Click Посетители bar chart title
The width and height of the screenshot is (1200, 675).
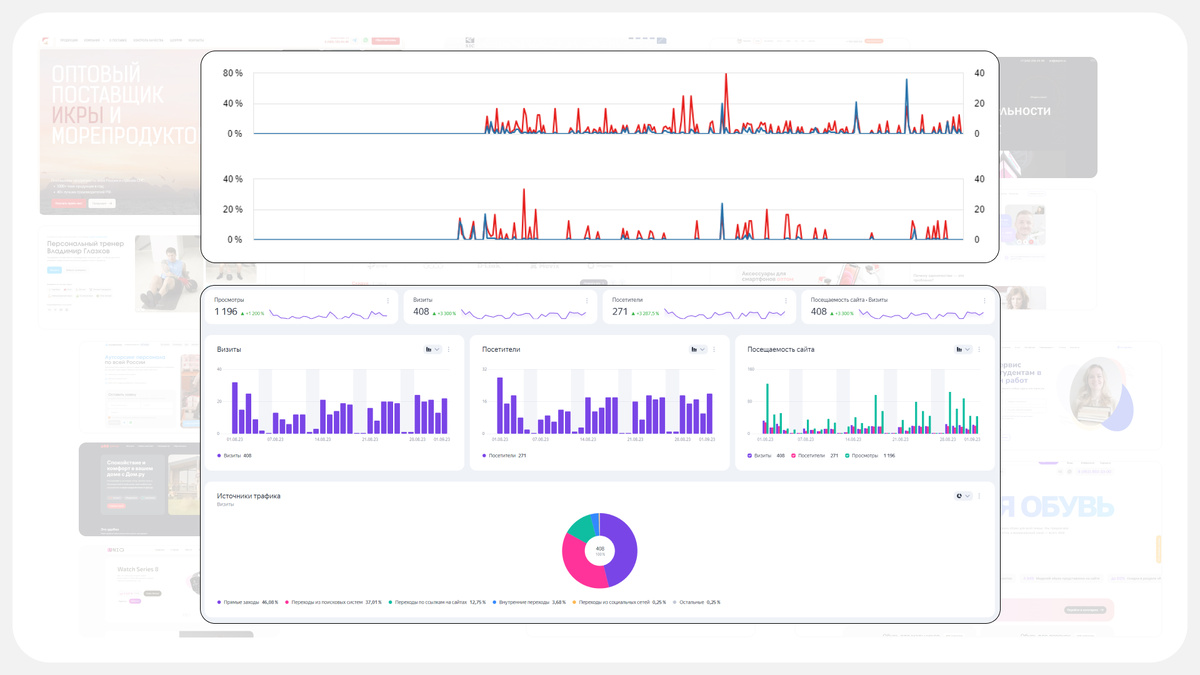point(501,350)
